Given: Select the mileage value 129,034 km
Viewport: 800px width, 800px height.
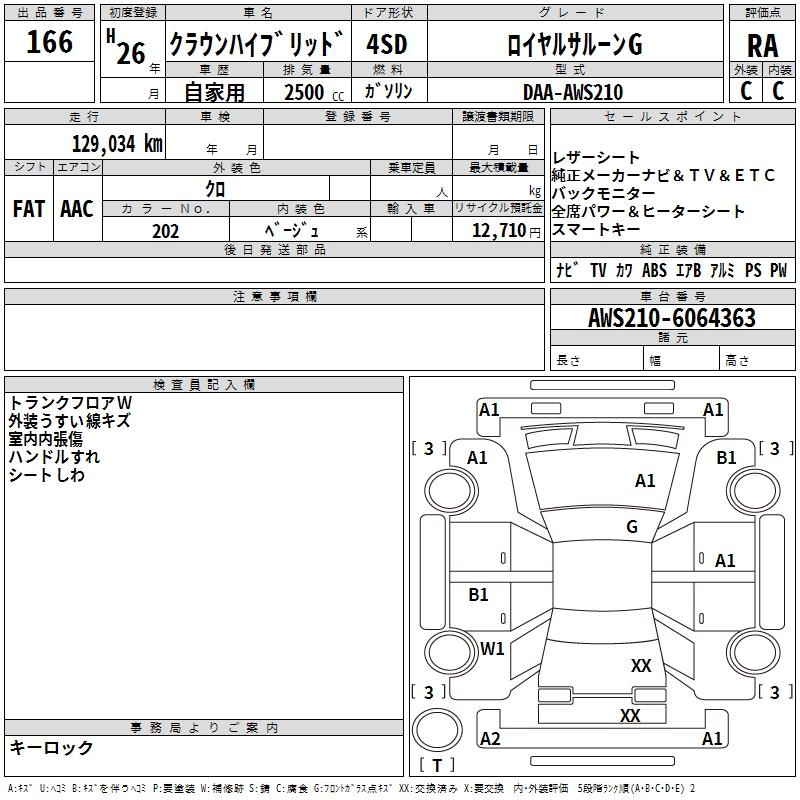Looking at the screenshot, I should click(117, 143).
